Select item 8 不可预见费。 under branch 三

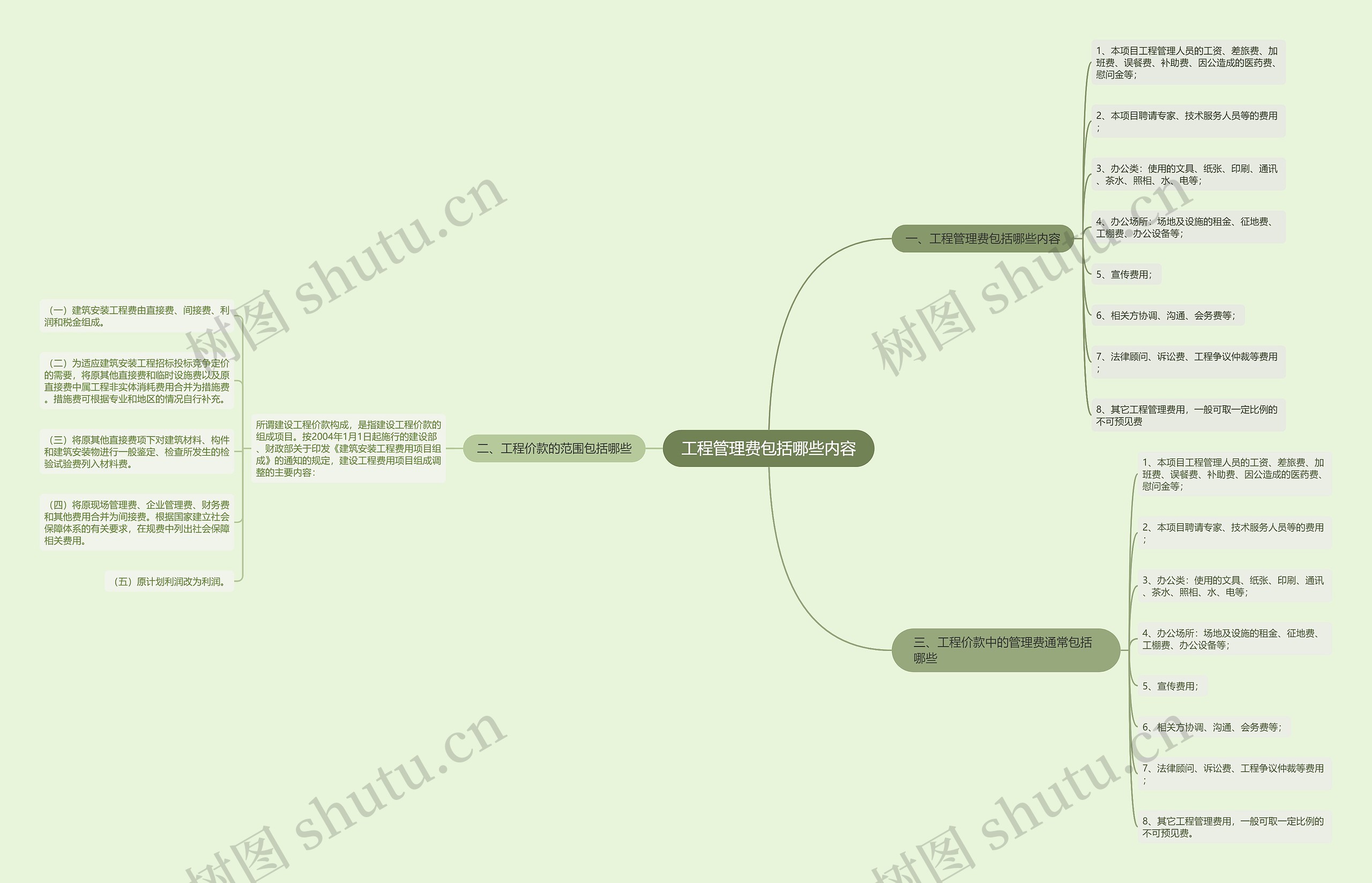(1234, 827)
